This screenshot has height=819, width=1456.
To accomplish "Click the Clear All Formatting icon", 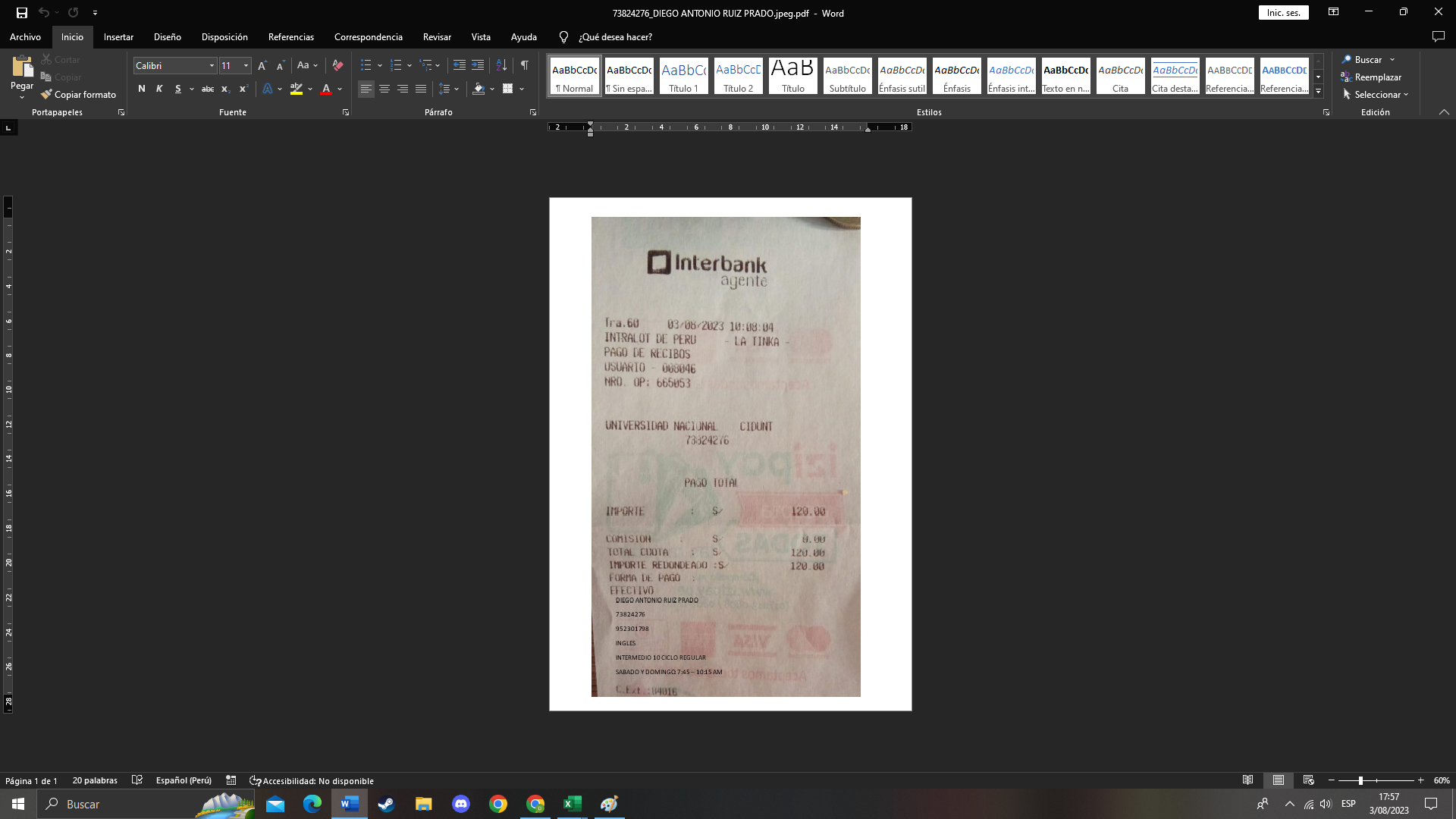I will tap(338, 66).
